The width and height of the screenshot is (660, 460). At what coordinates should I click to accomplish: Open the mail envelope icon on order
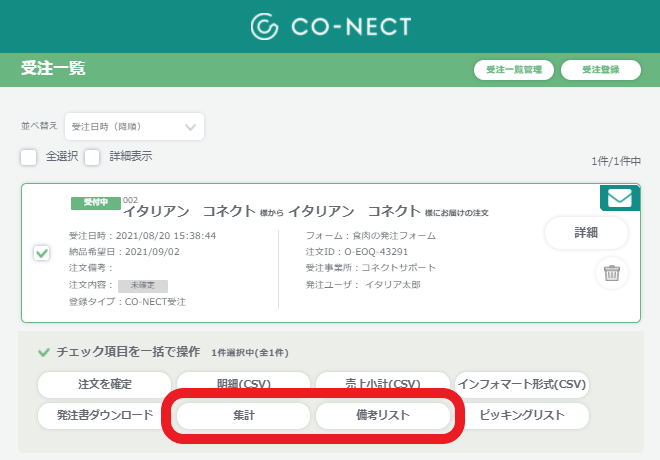620,198
